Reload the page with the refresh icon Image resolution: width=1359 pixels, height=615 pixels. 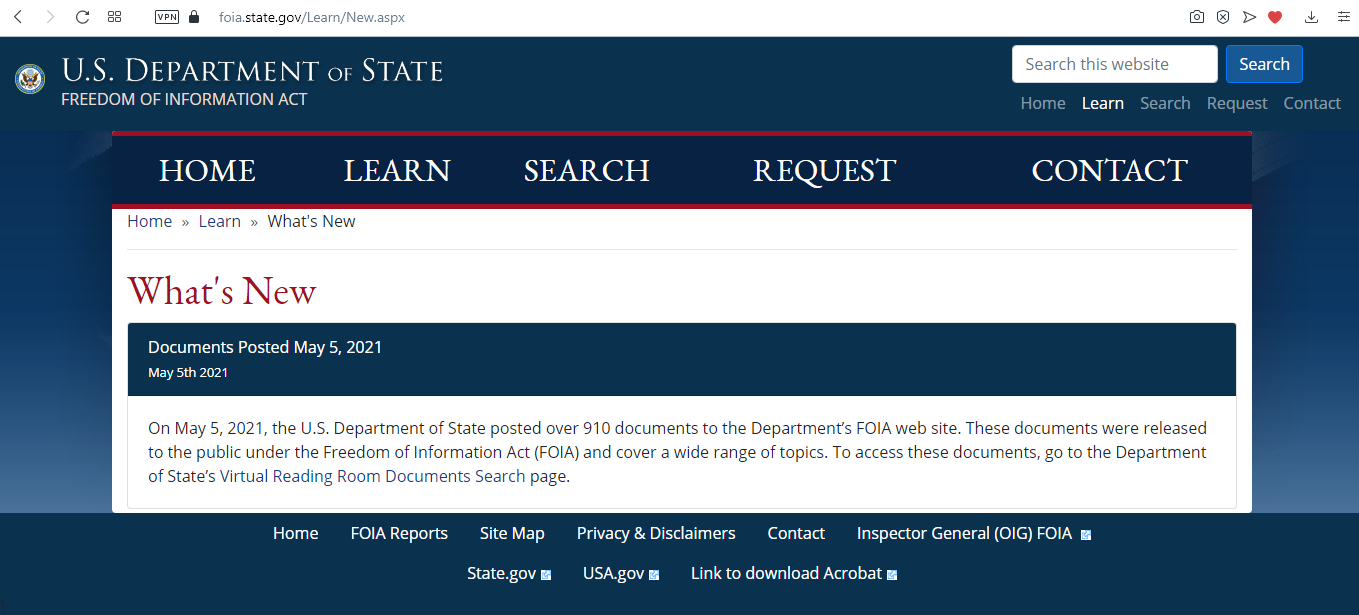[x=83, y=17]
